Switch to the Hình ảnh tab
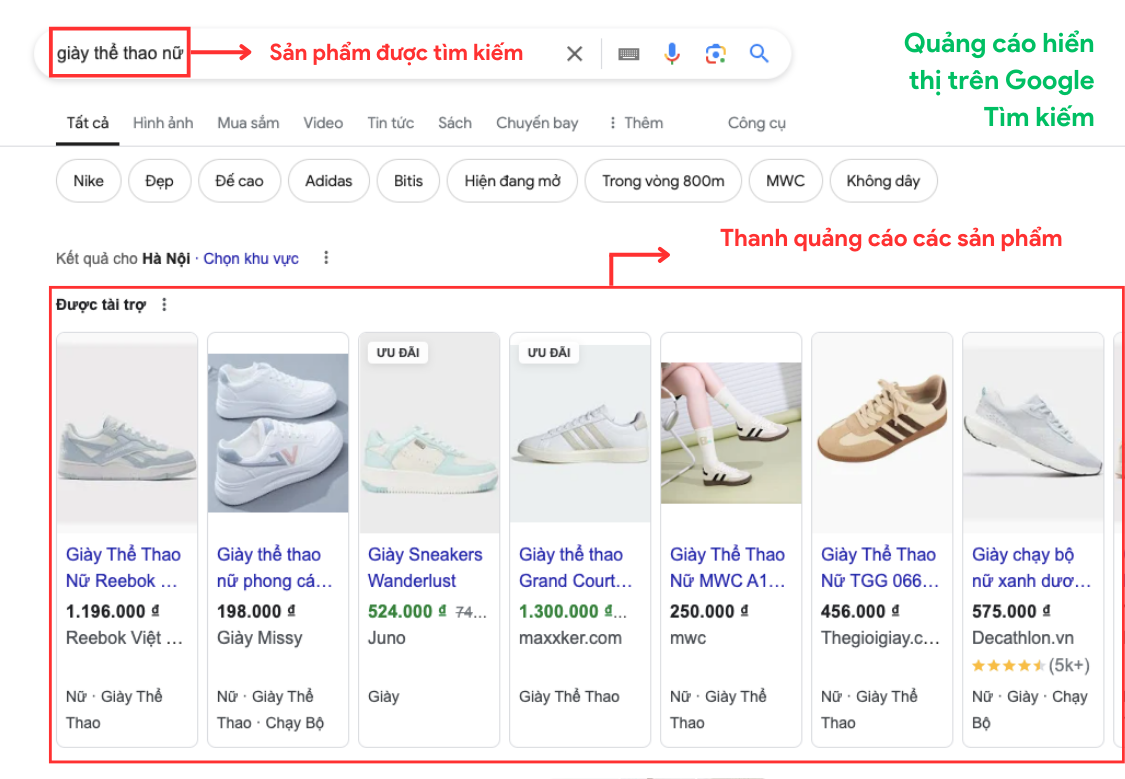 [x=162, y=122]
